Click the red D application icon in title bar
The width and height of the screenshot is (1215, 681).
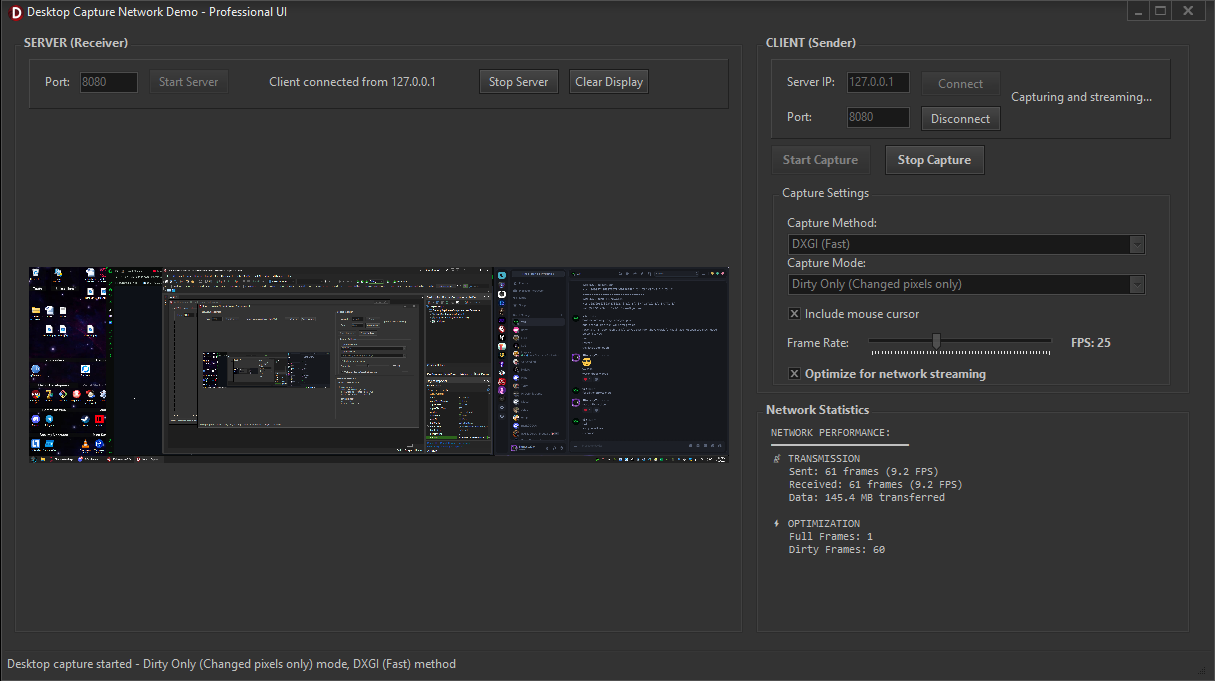point(14,12)
